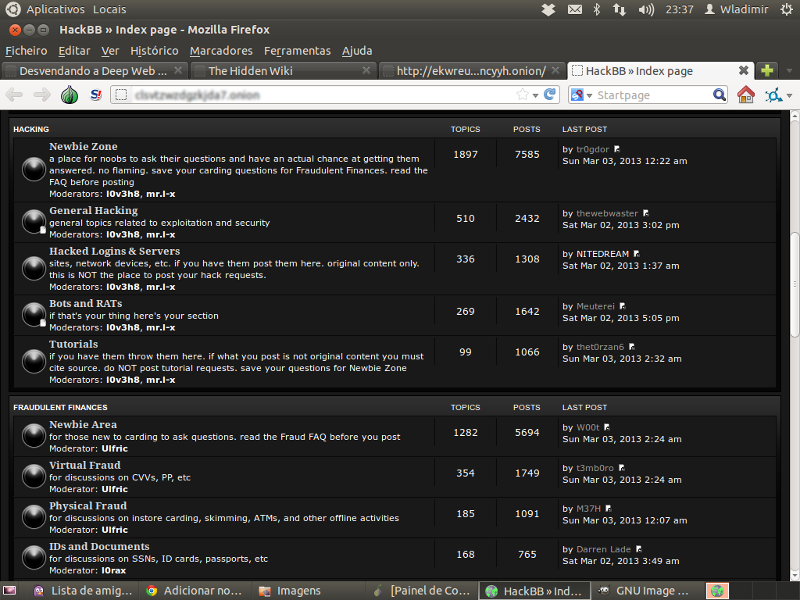The image size is (800, 600).
Task: Click moderator Ulfric in the Virtual Fraud row
Action: point(115,489)
